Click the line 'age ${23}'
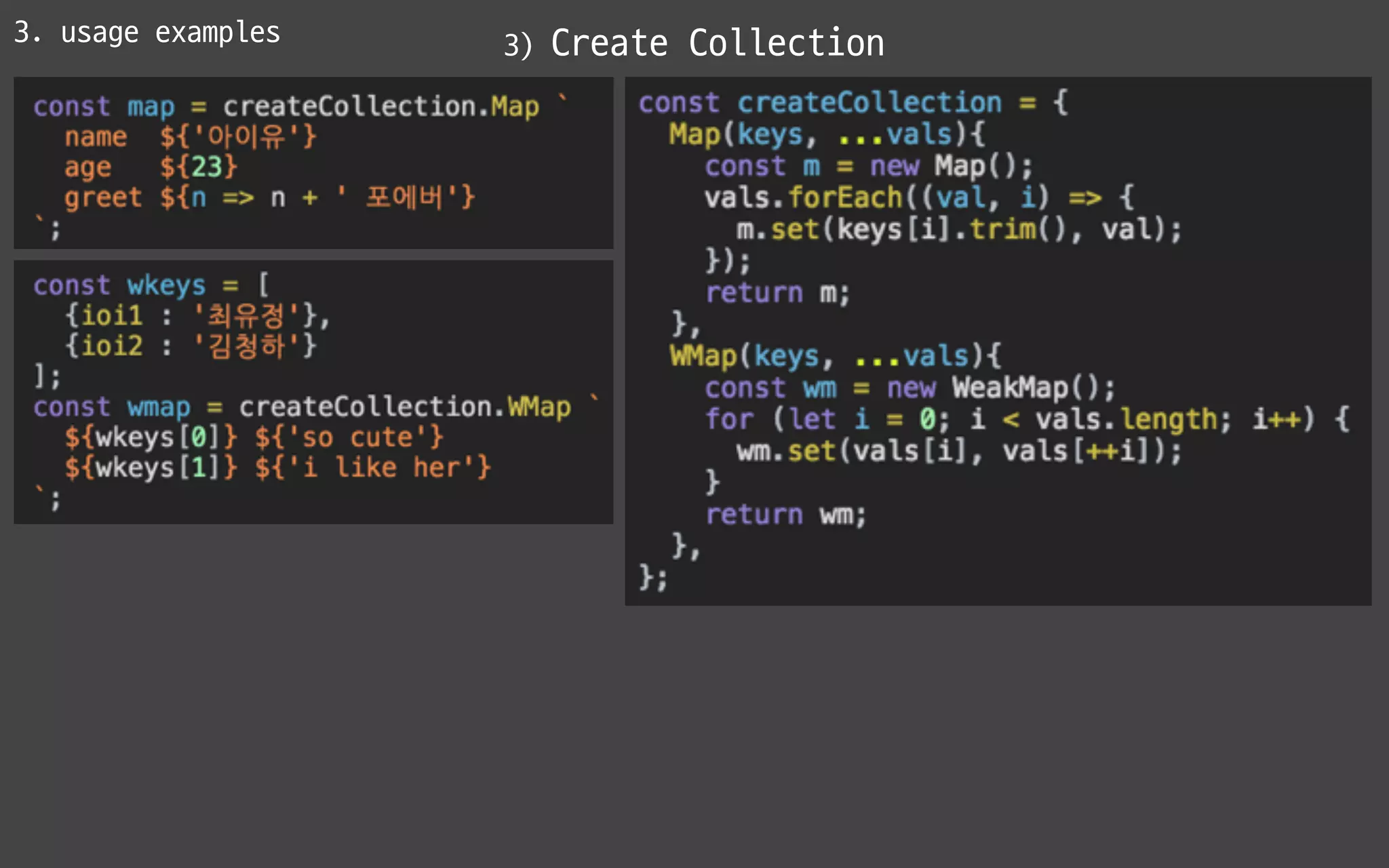The image size is (1389, 868). coord(151,167)
